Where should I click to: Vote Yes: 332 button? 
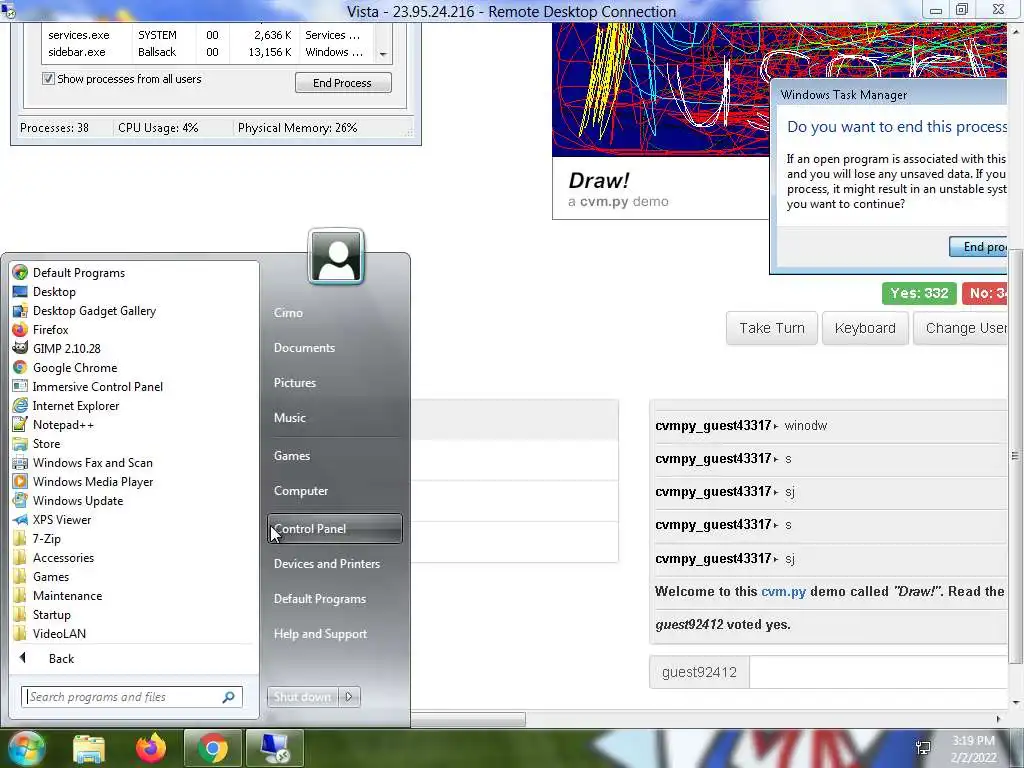919,293
